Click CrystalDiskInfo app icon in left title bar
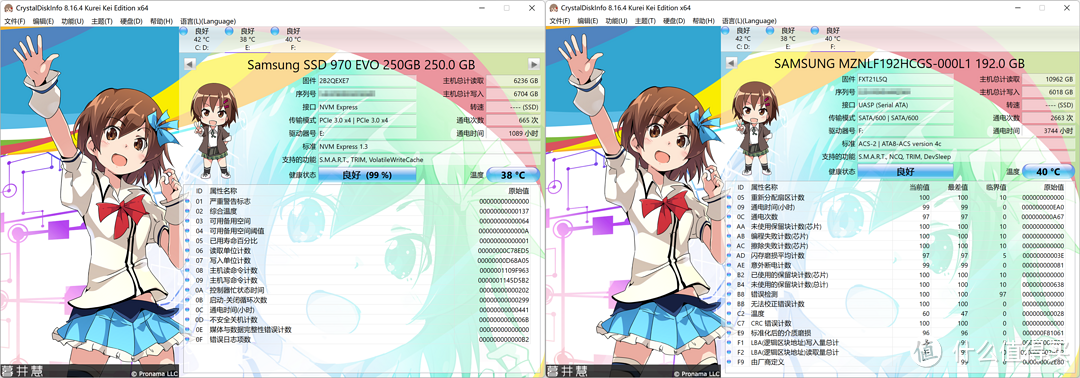1080x378 pixels. (9, 8)
